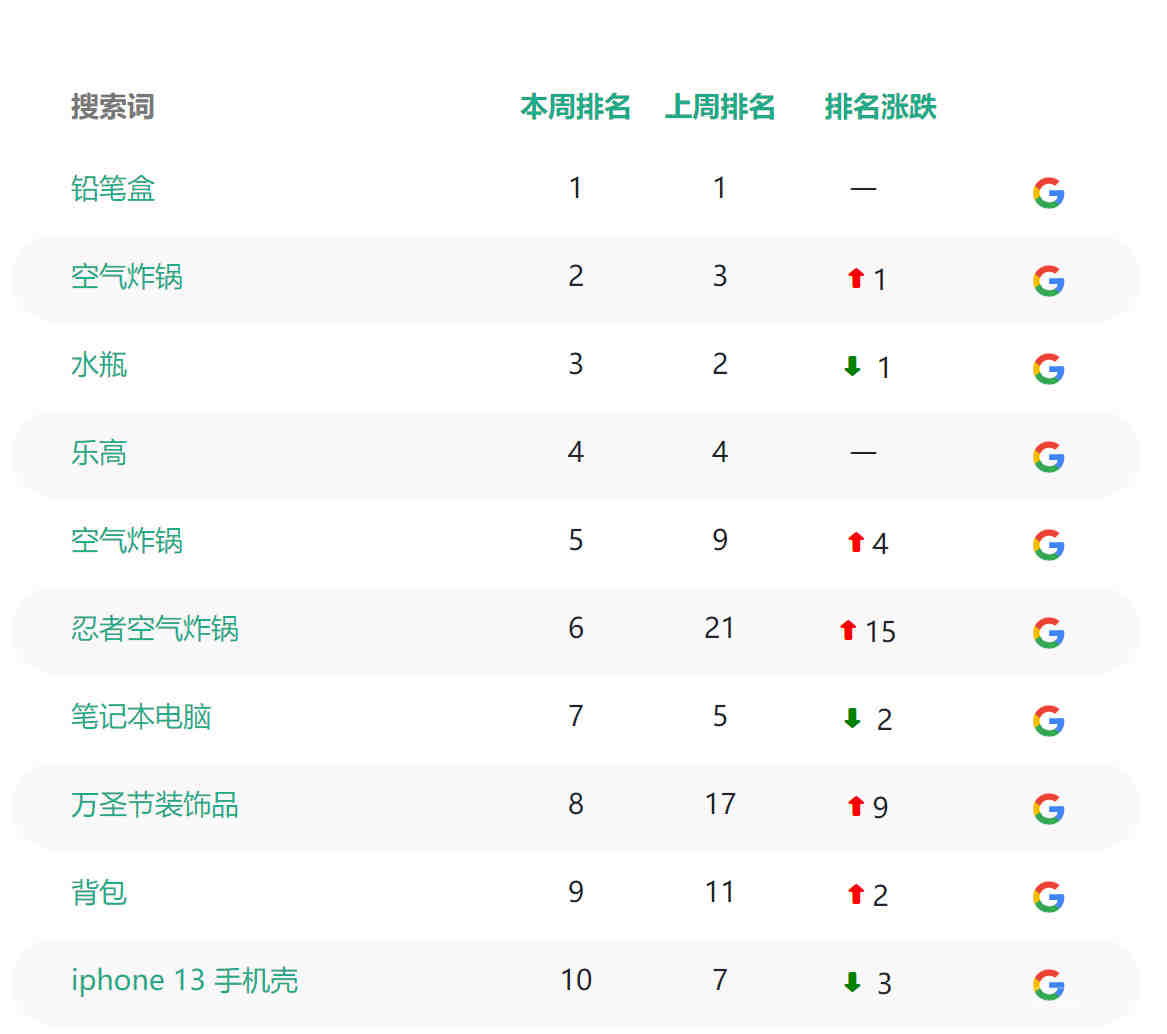Open the 铅笔盒 search term link

(x=112, y=188)
